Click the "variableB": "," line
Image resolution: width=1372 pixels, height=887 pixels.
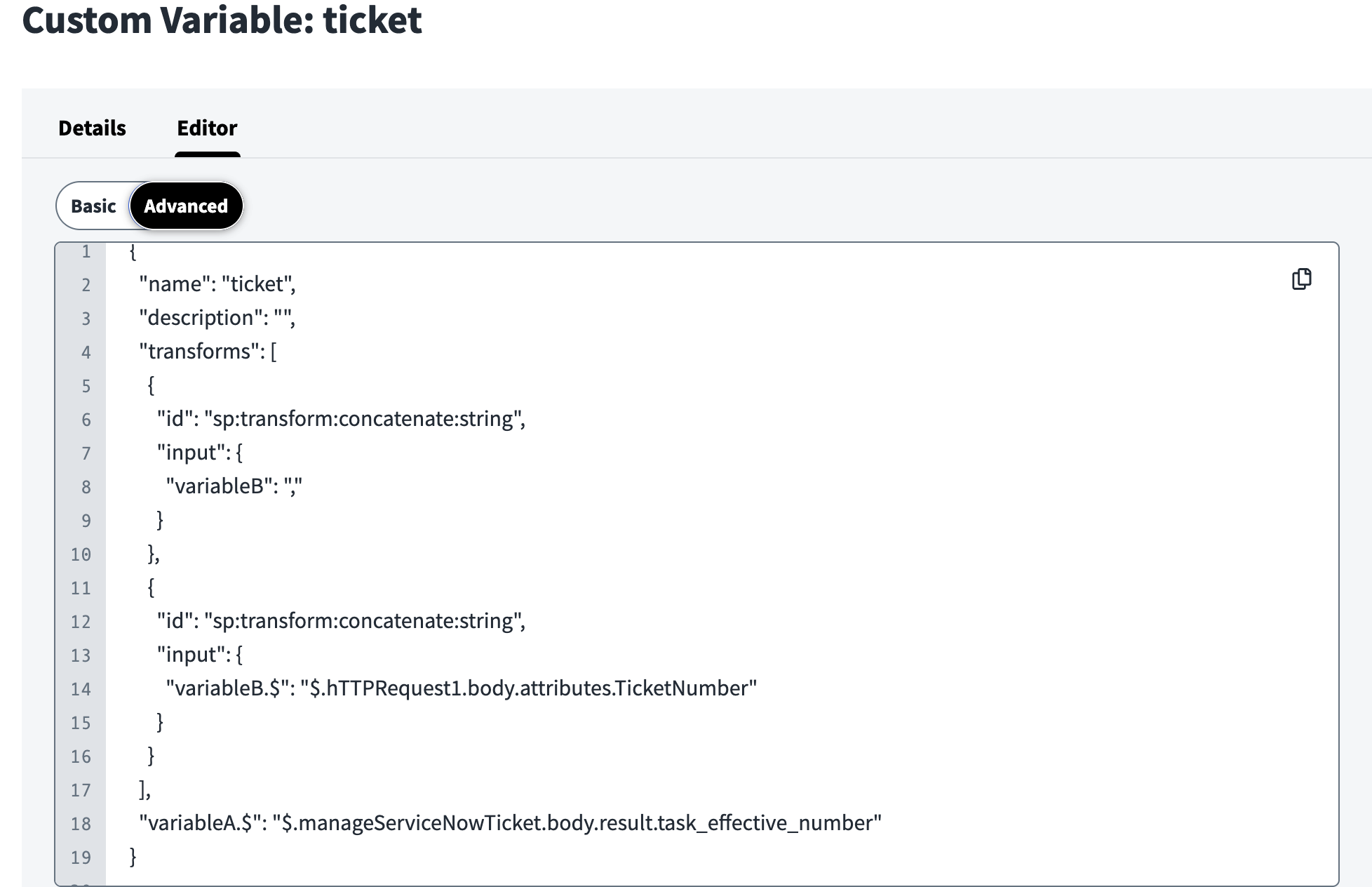click(x=234, y=486)
